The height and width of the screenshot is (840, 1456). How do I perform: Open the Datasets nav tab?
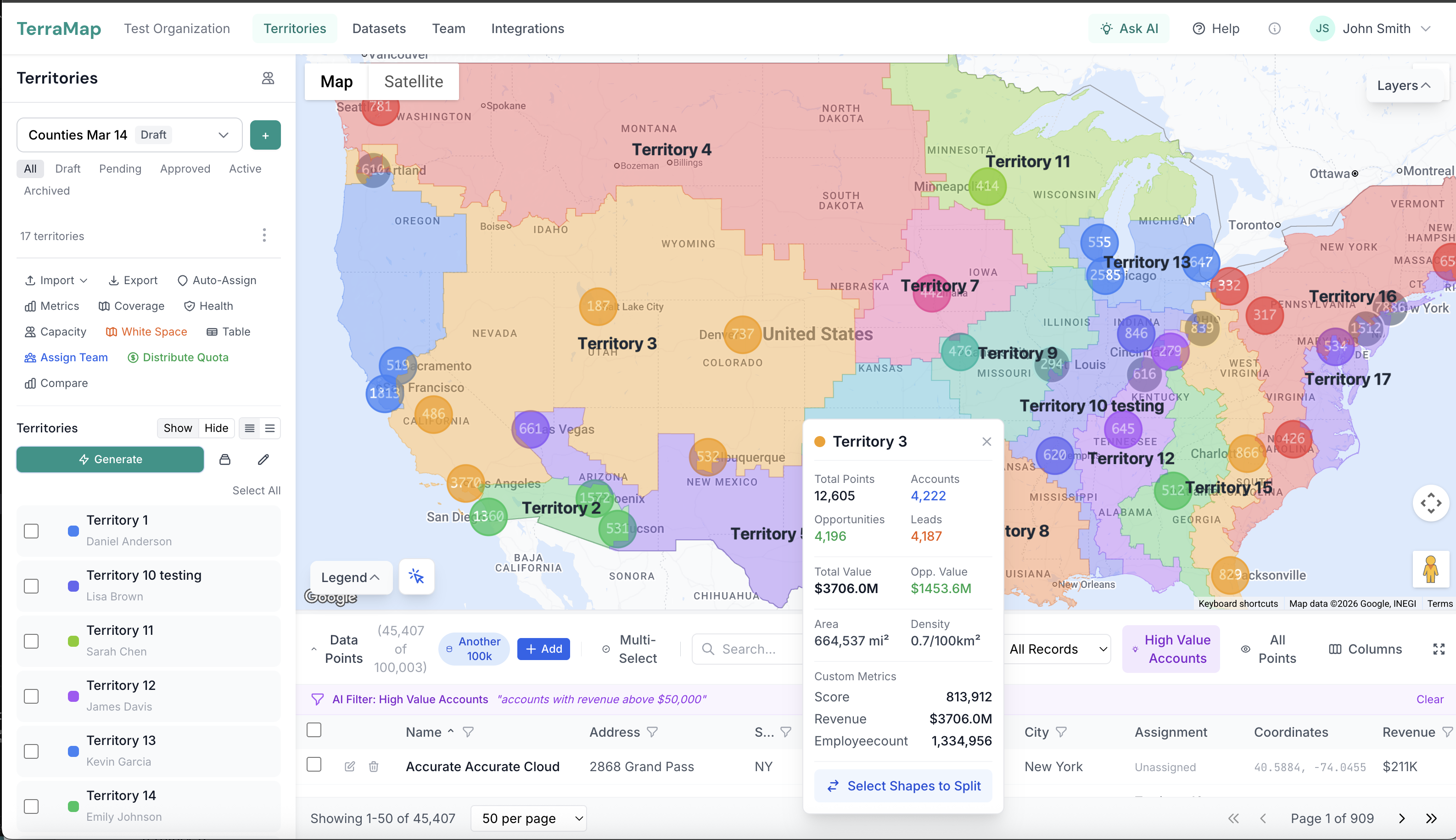[x=379, y=28]
